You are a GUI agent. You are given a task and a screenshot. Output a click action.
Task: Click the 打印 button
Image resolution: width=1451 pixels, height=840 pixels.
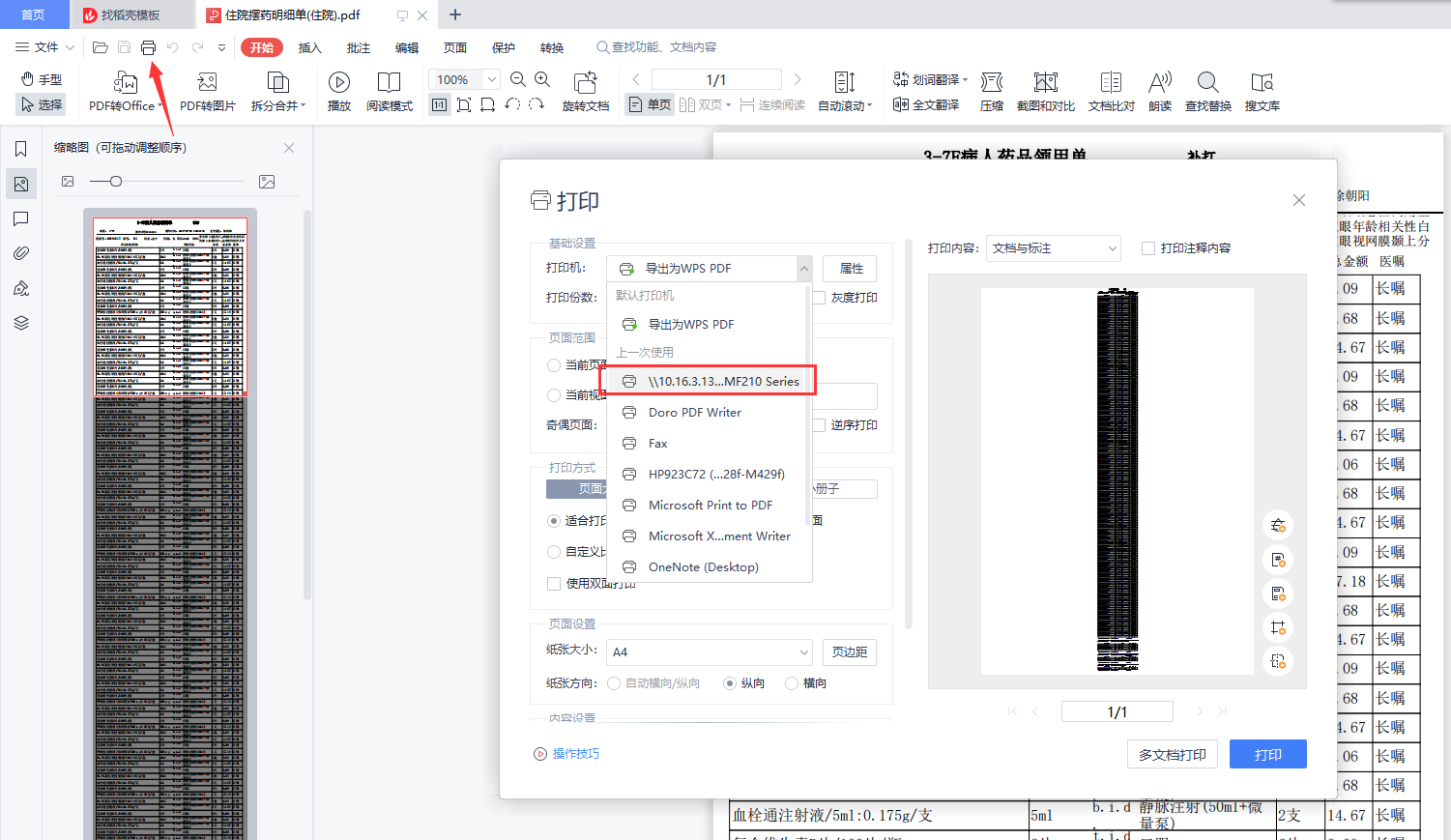[1267, 753]
